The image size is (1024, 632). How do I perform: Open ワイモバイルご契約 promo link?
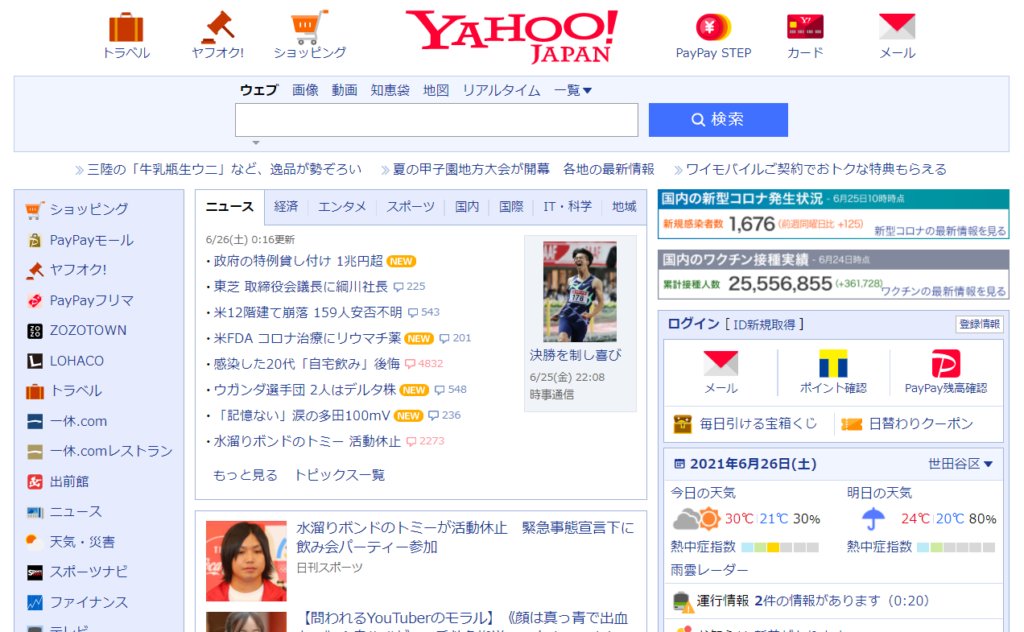click(816, 170)
